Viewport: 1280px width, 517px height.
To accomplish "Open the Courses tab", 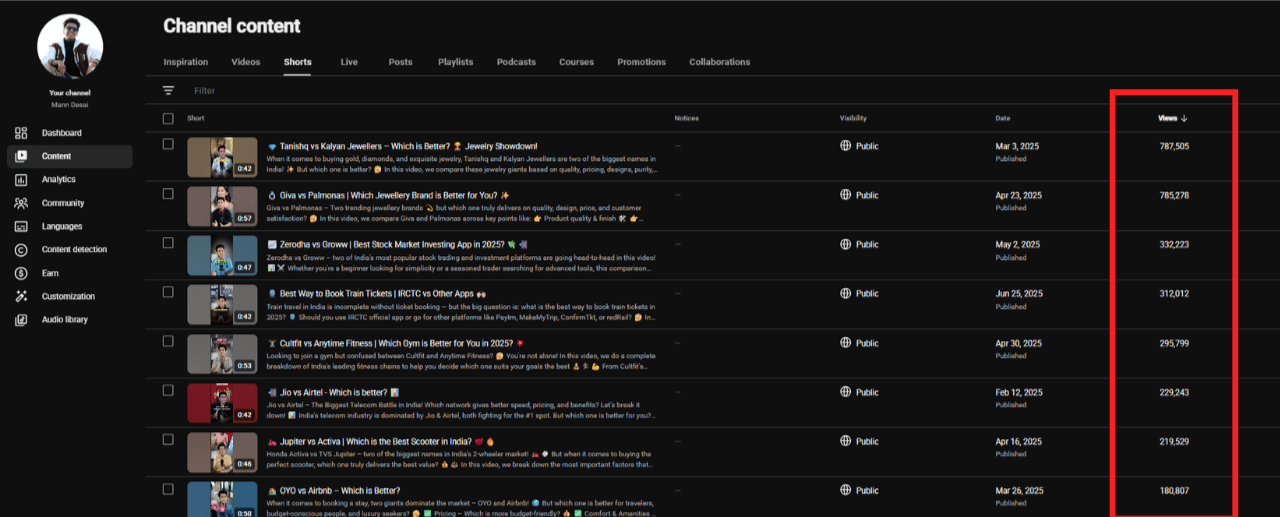I will (576, 62).
